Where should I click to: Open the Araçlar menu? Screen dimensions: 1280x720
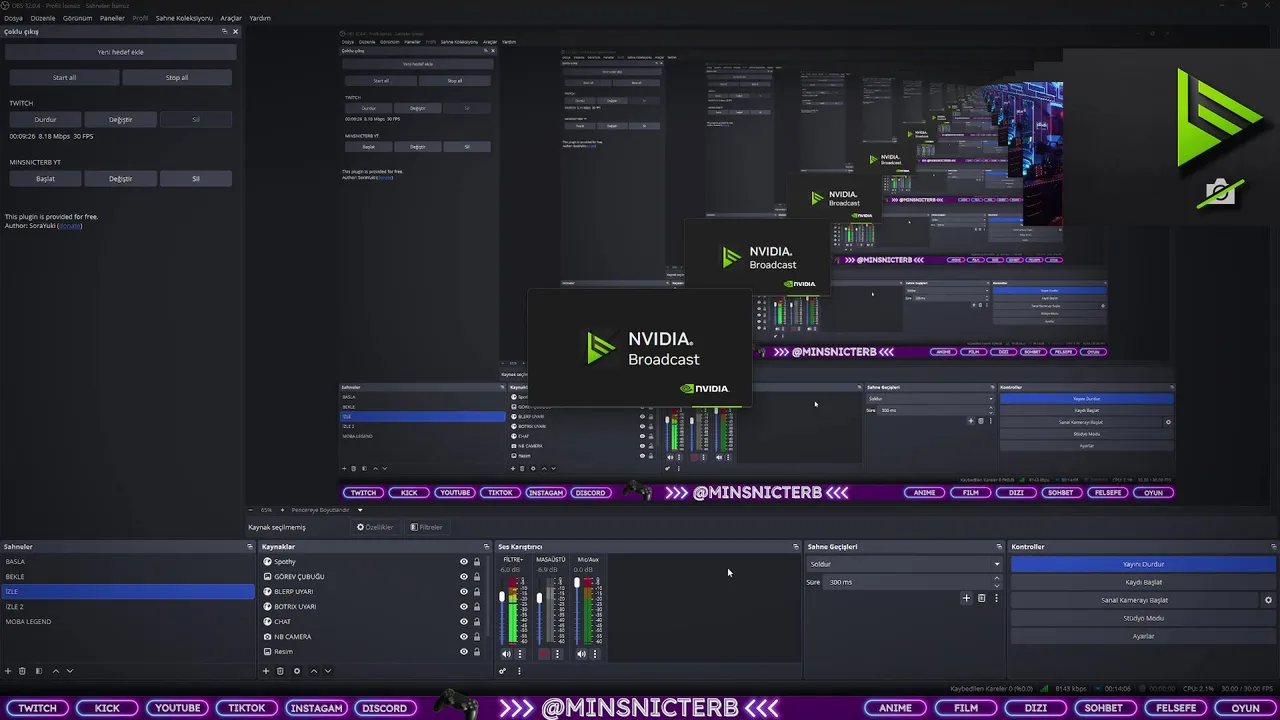point(231,18)
